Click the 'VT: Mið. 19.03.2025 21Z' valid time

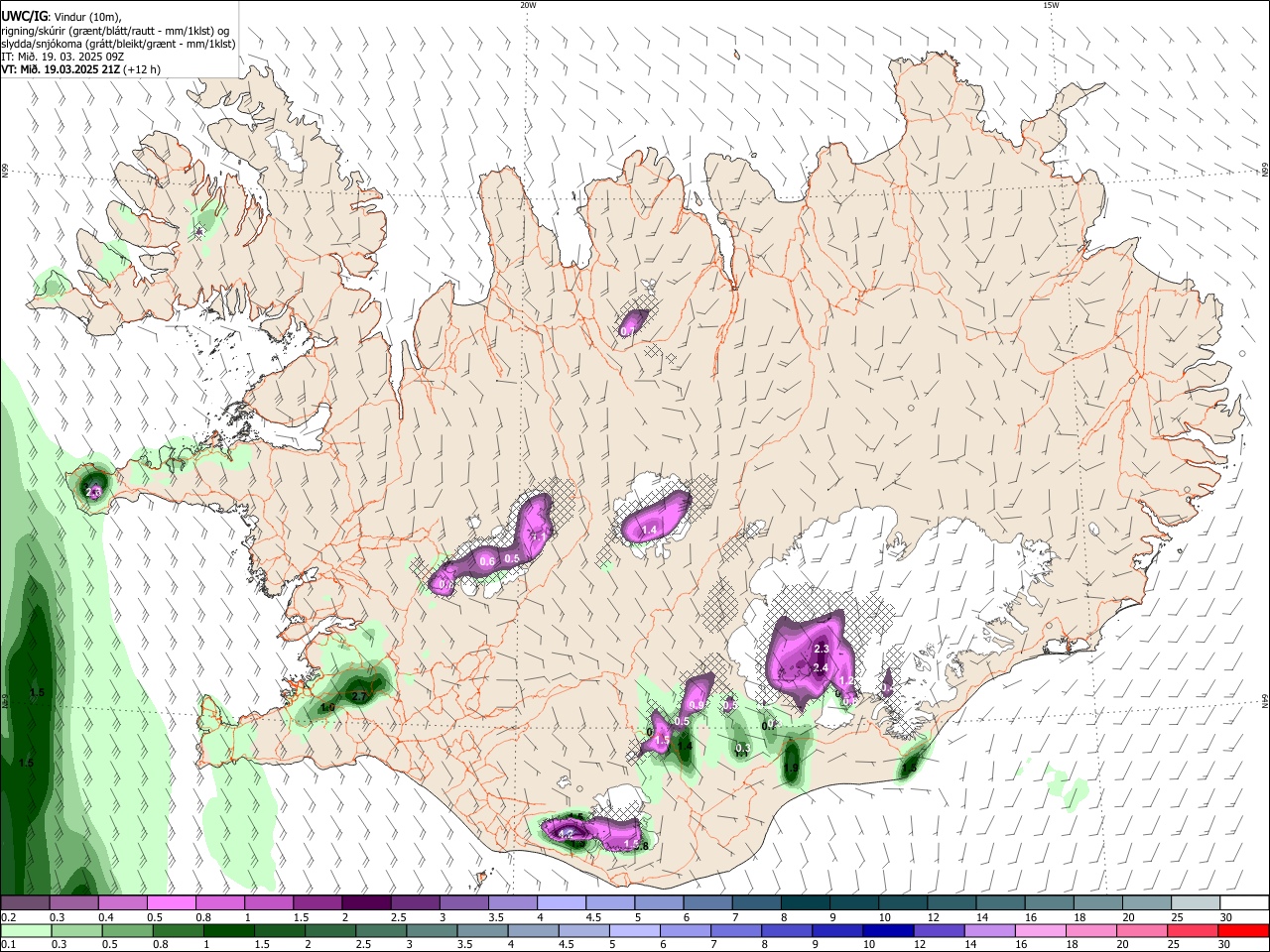60,69
